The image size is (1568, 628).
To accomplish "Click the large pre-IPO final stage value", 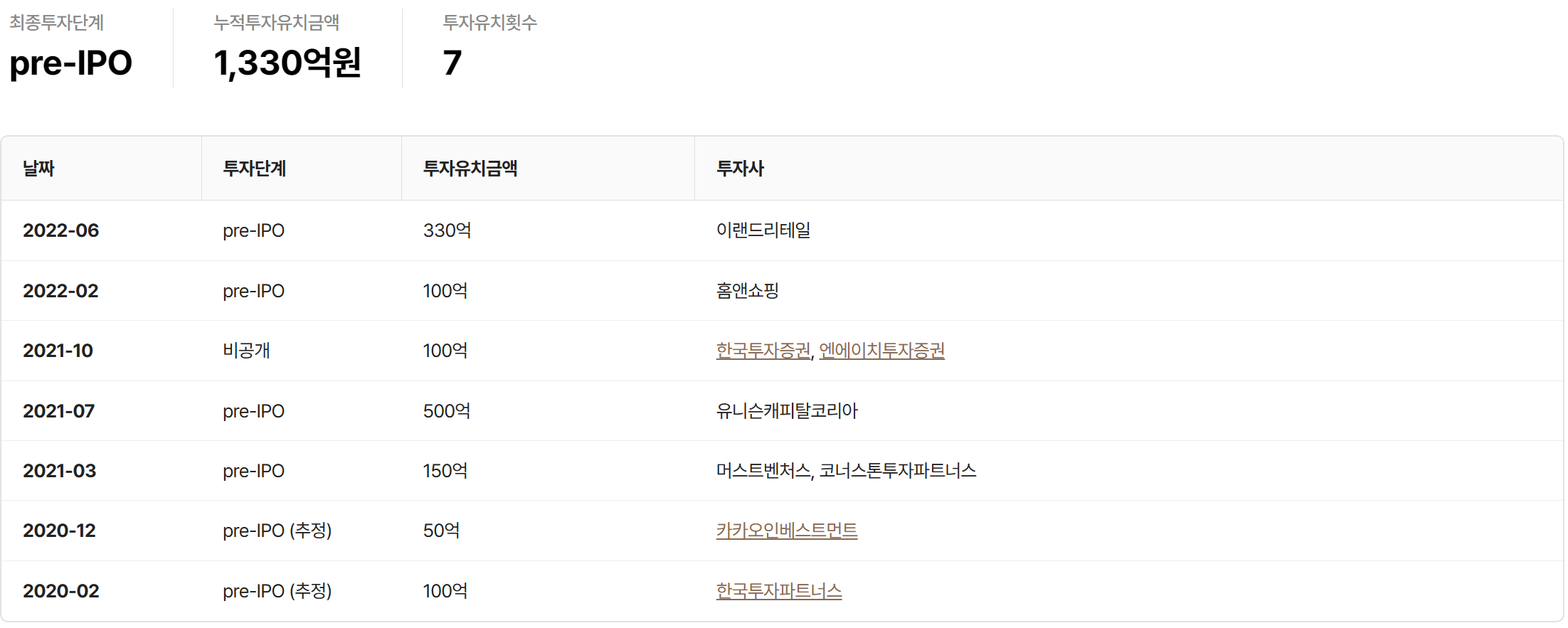I will (x=70, y=63).
